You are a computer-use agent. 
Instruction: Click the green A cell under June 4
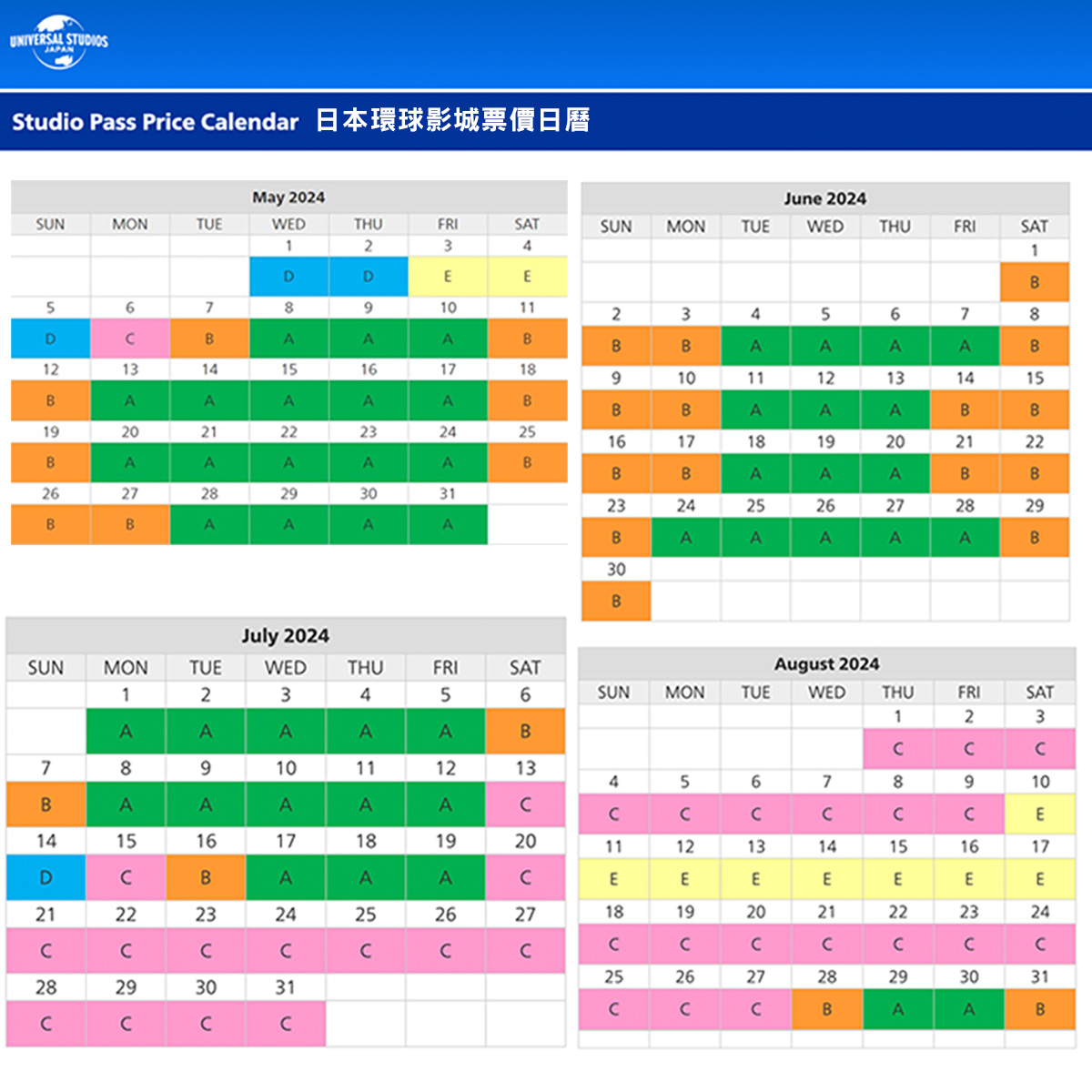755,346
